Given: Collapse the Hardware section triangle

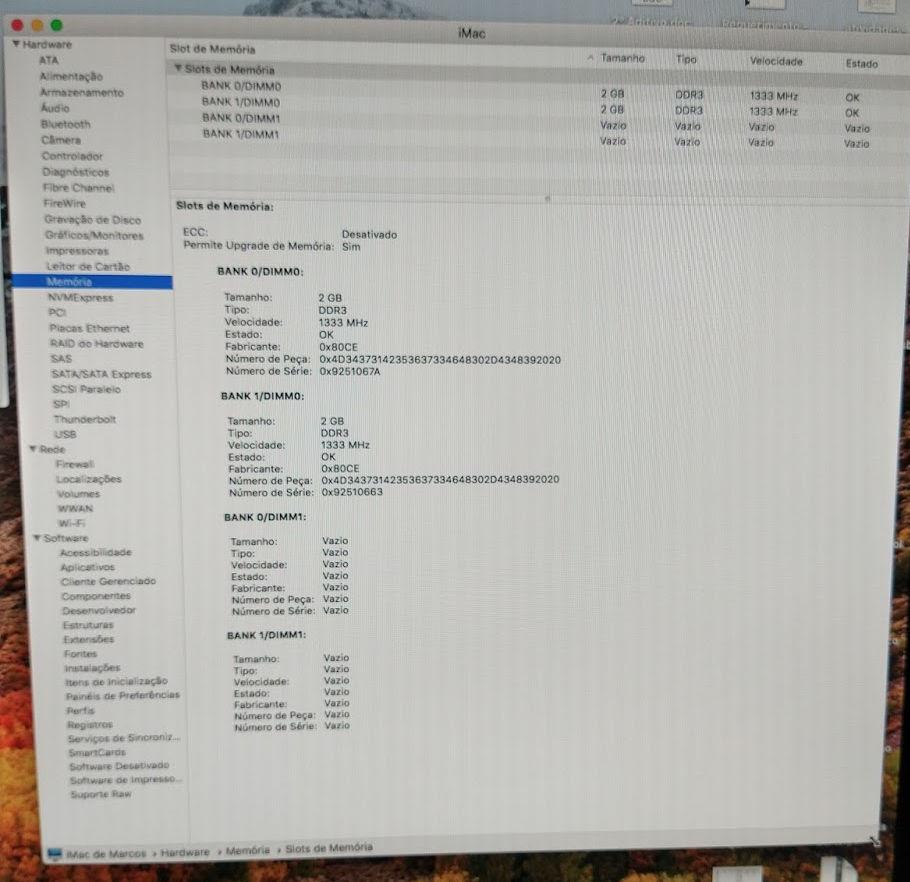Looking at the screenshot, I should 16,46.
